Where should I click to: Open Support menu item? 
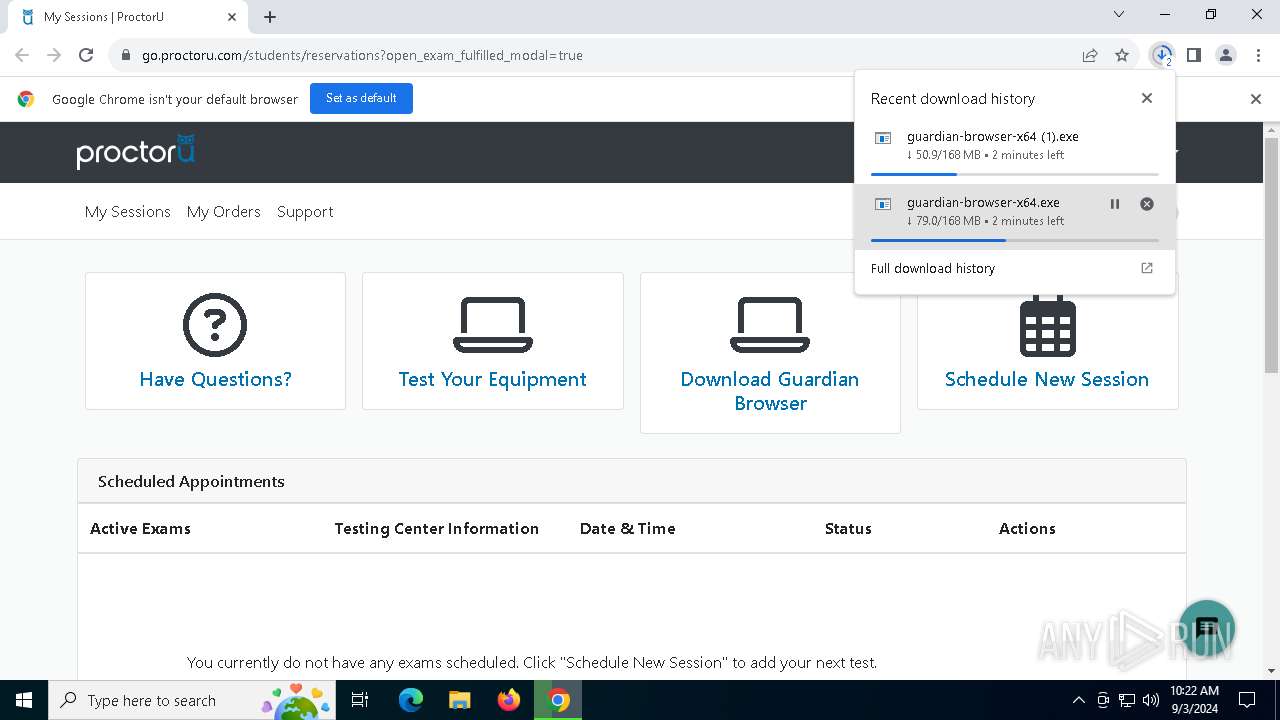pyautogui.click(x=305, y=212)
